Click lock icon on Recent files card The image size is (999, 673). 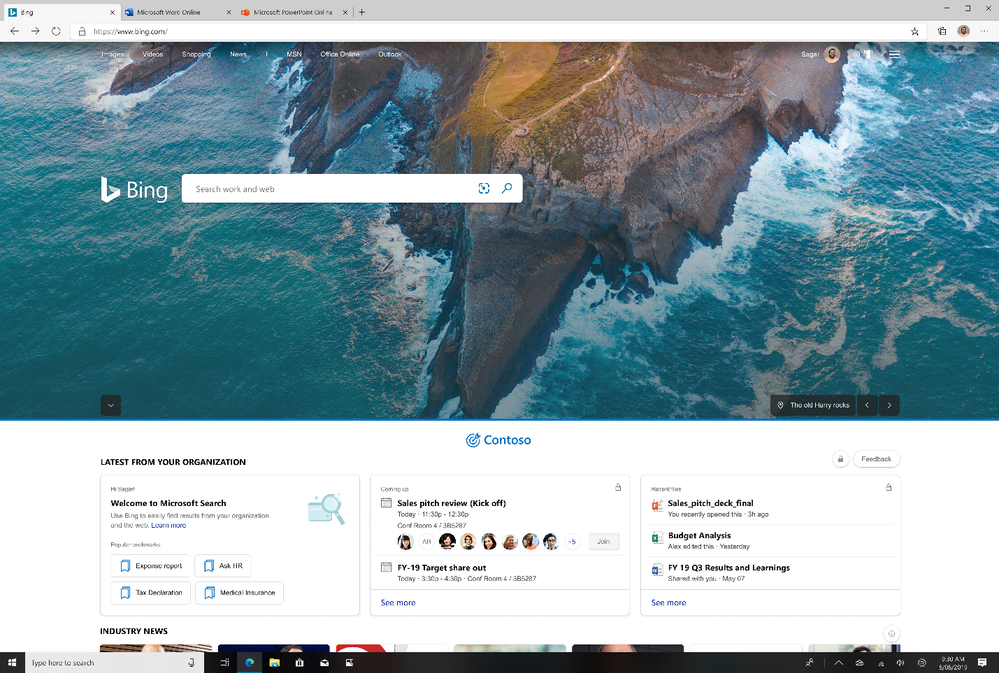[888, 487]
